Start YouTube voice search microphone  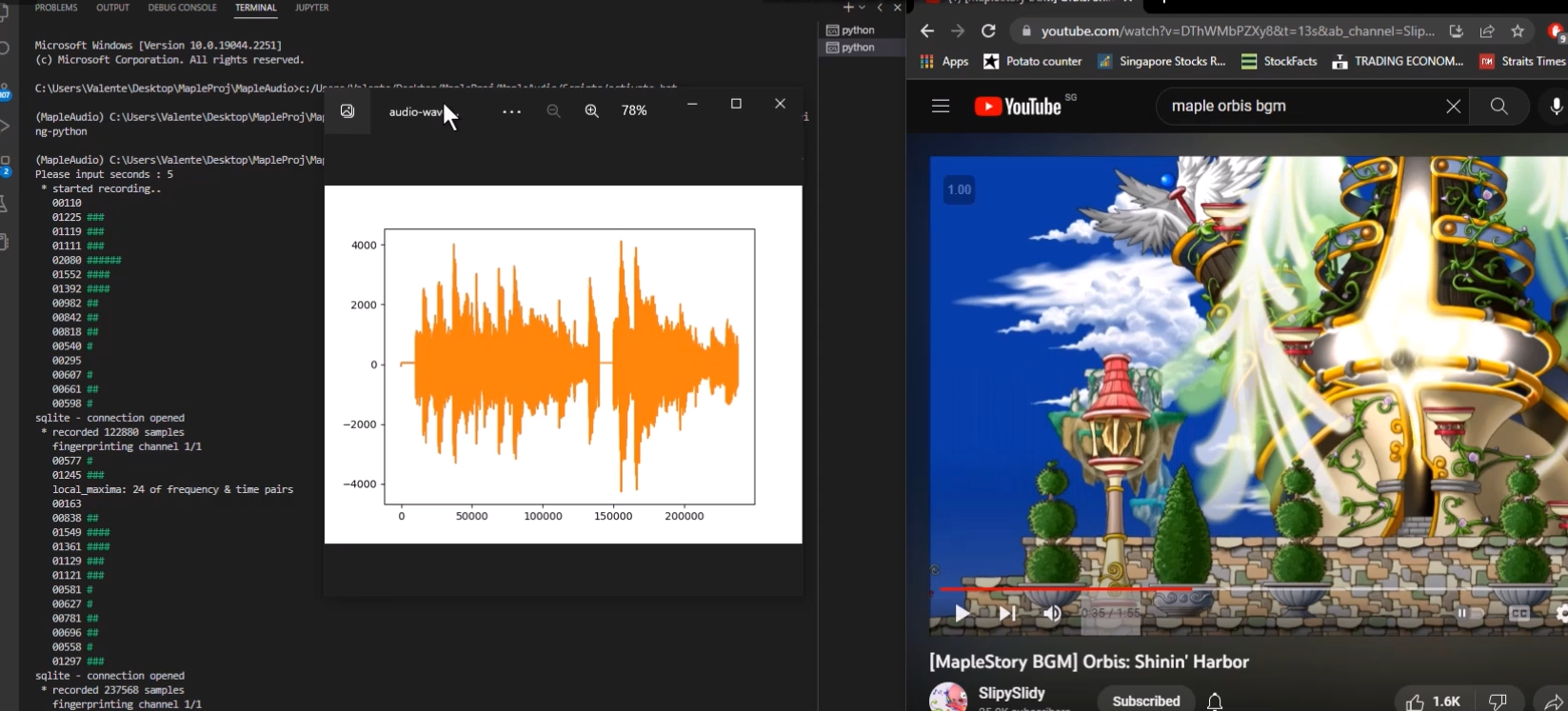click(1557, 107)
